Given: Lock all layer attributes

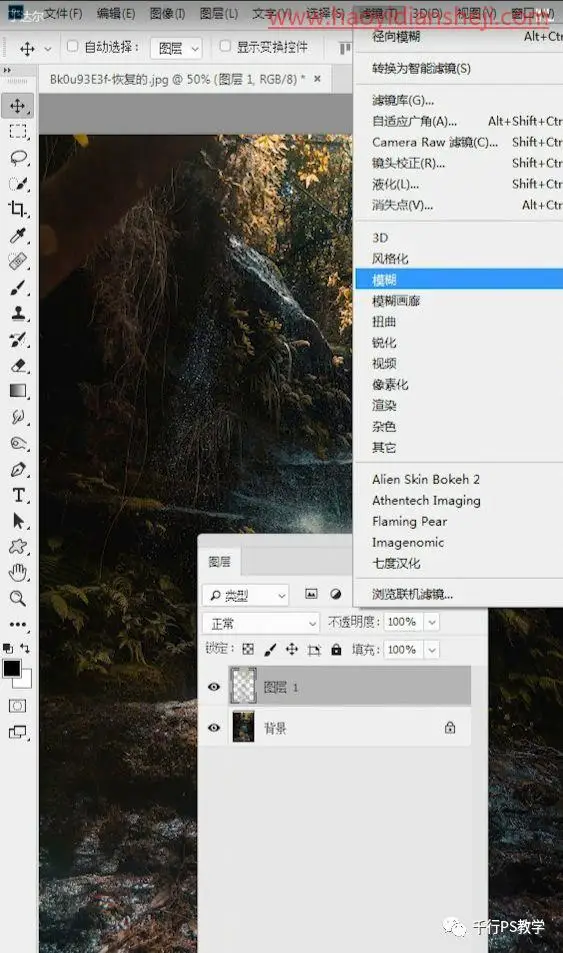Looking at the screenshot, I should click(x=336, y=649).
